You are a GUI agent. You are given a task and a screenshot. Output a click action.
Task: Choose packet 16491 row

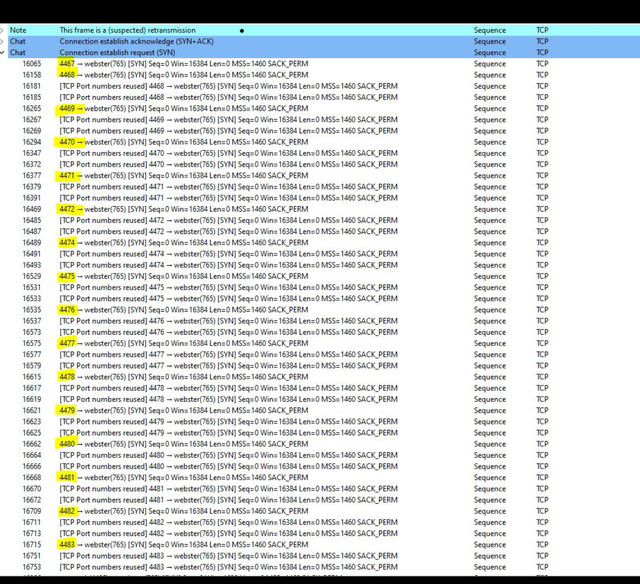[320, 254]
